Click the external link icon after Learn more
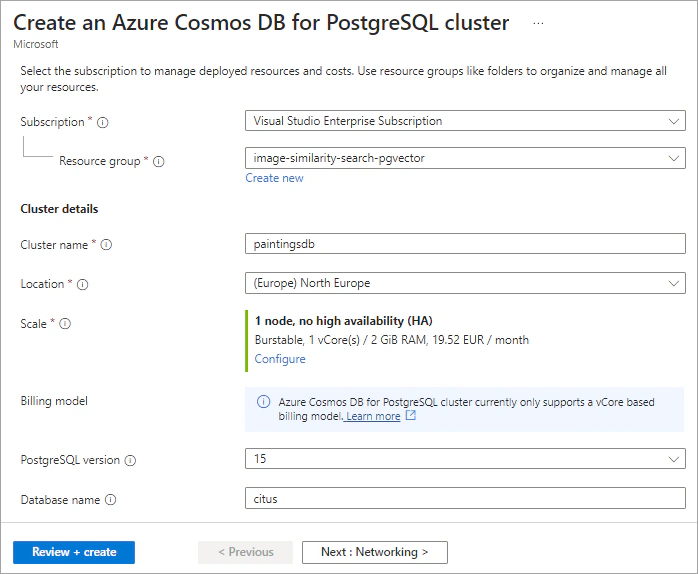Viewport: 698px width, 574px height. point(410,415)
